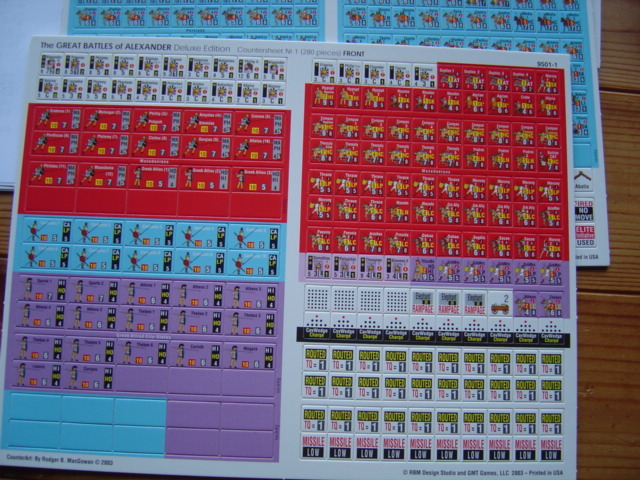Viewport: 640px width, 480px height.
Task: Click the 'CounterArt: By Rodger B. MacGowan' credit
Action: click(60, 459)
